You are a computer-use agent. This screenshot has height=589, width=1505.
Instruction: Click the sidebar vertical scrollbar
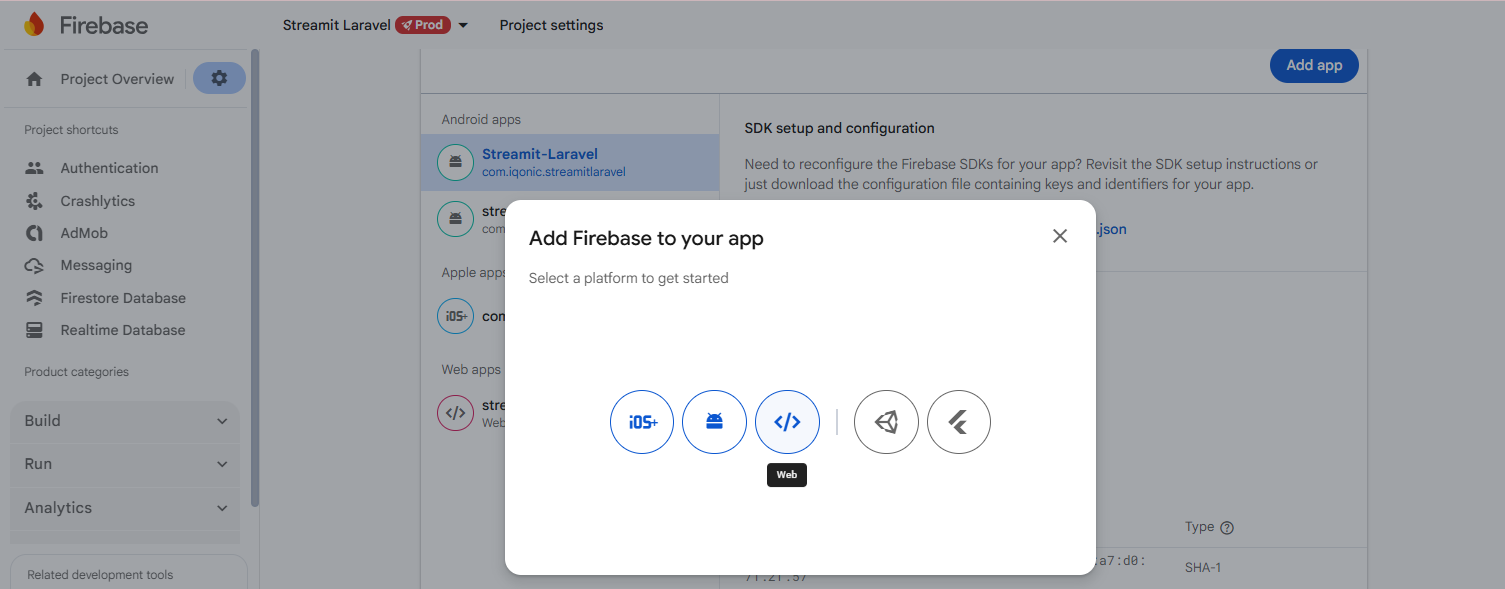coord(255,280)
